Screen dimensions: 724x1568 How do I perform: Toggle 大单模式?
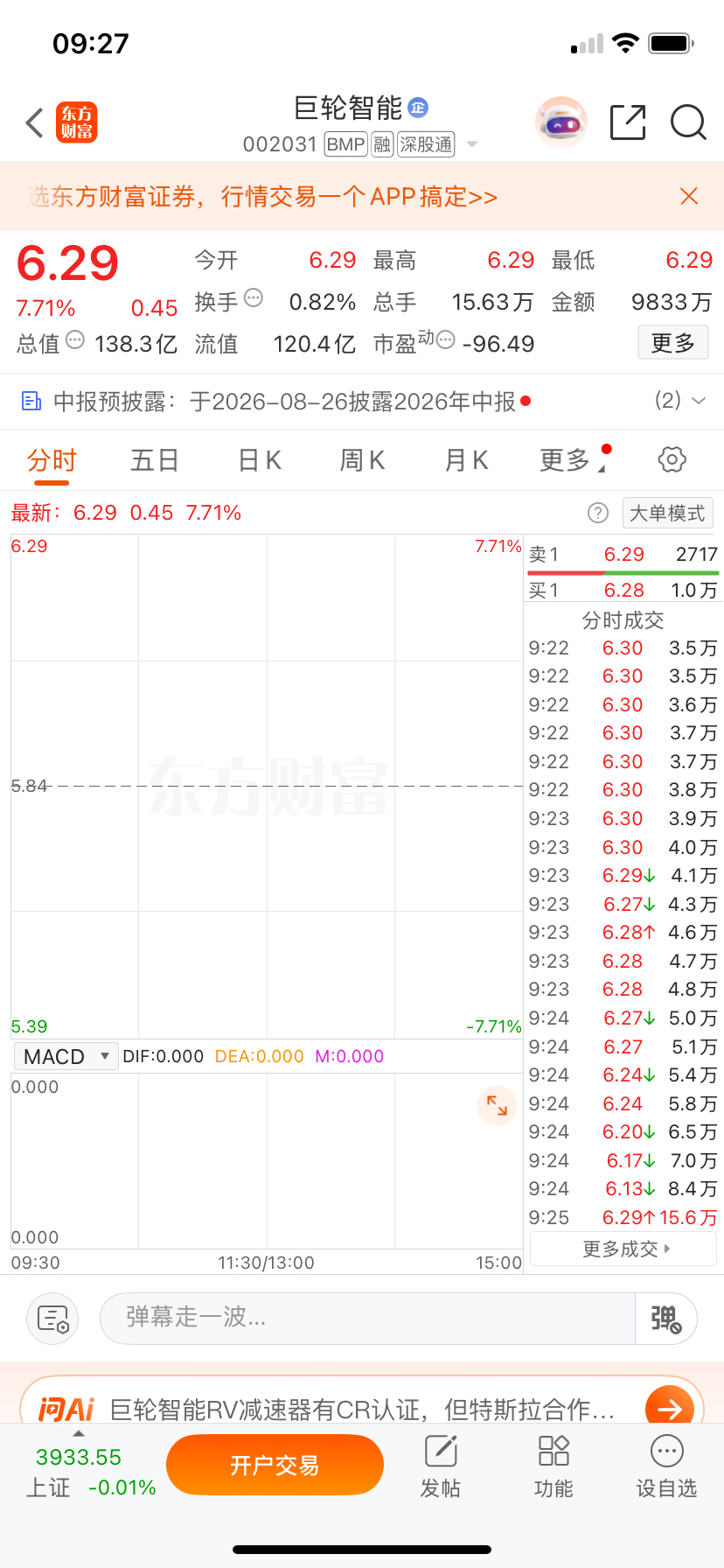tap(667, 513)
